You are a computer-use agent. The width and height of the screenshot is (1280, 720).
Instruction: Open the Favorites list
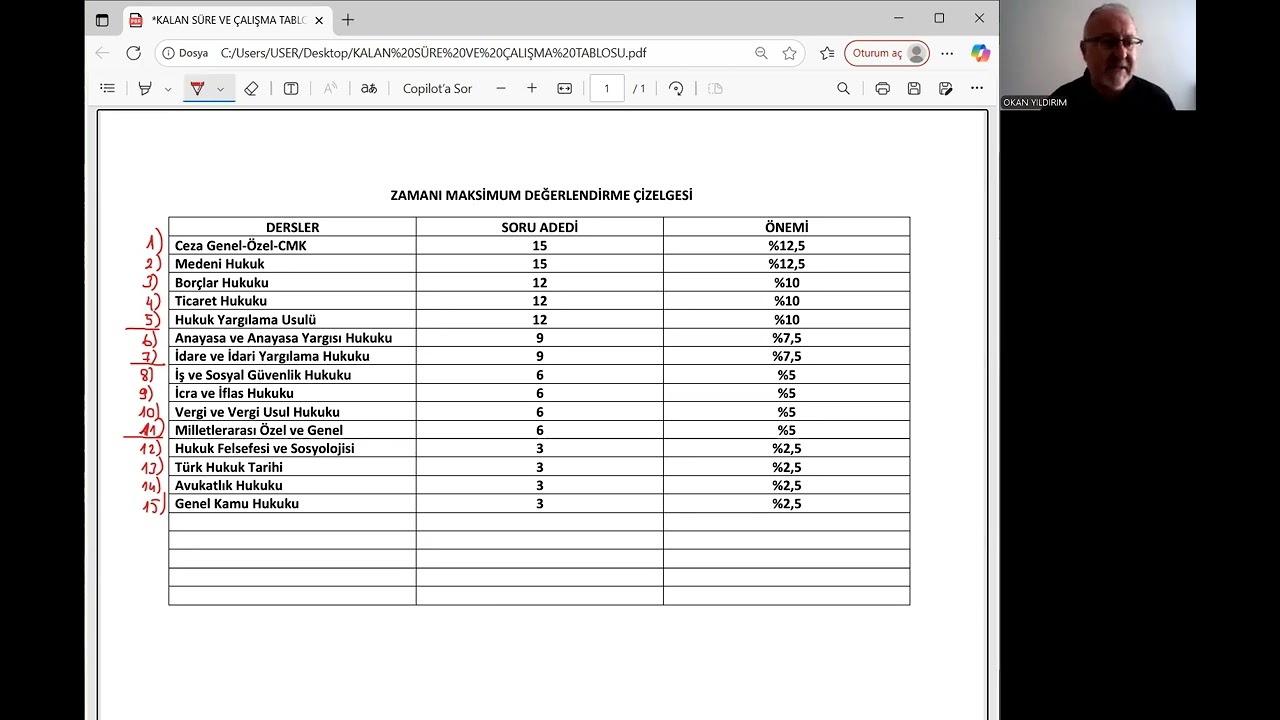827,53
